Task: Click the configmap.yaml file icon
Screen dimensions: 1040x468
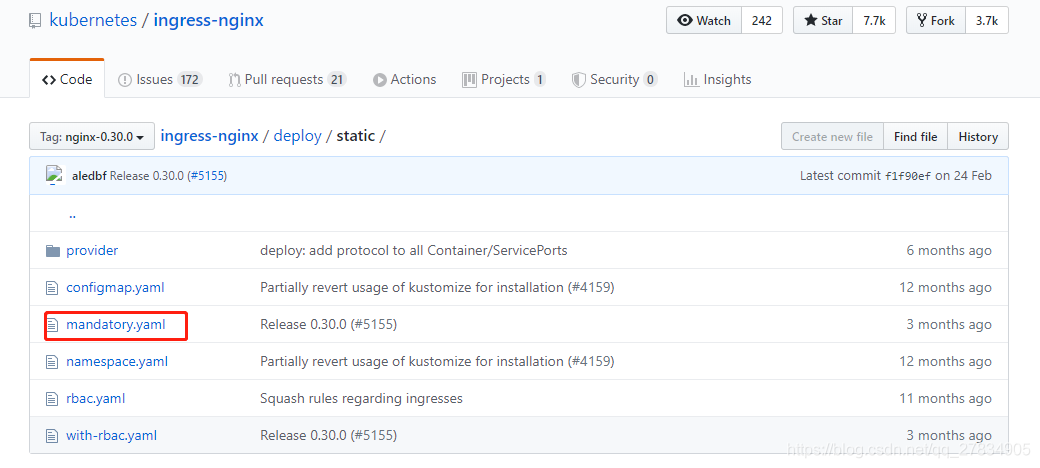Action: tap(52, 288)
